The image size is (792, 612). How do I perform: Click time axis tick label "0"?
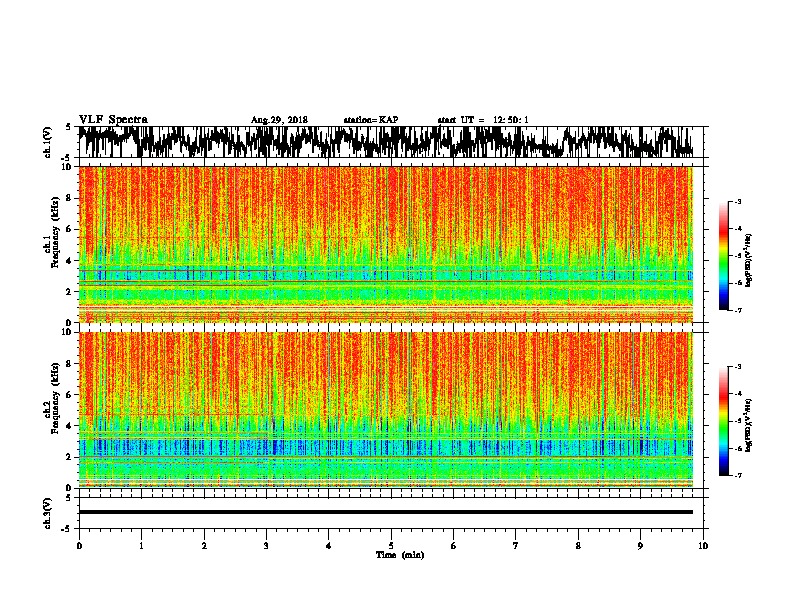[x=79, y=546]
